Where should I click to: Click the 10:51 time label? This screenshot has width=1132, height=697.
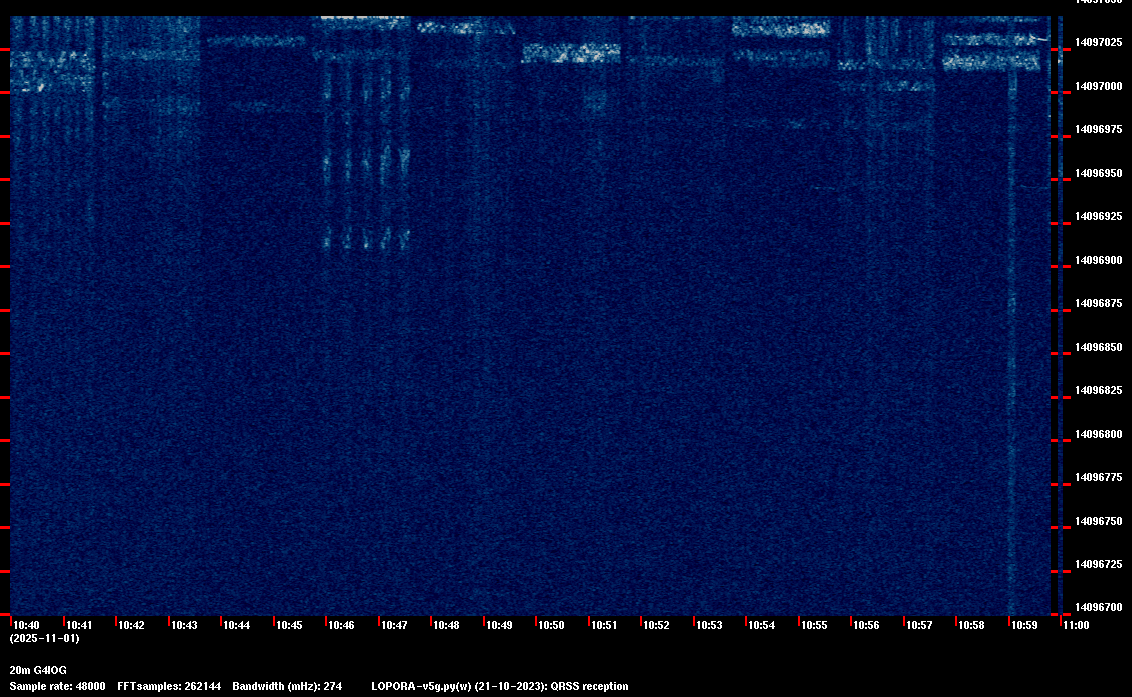tap(604, 625)
